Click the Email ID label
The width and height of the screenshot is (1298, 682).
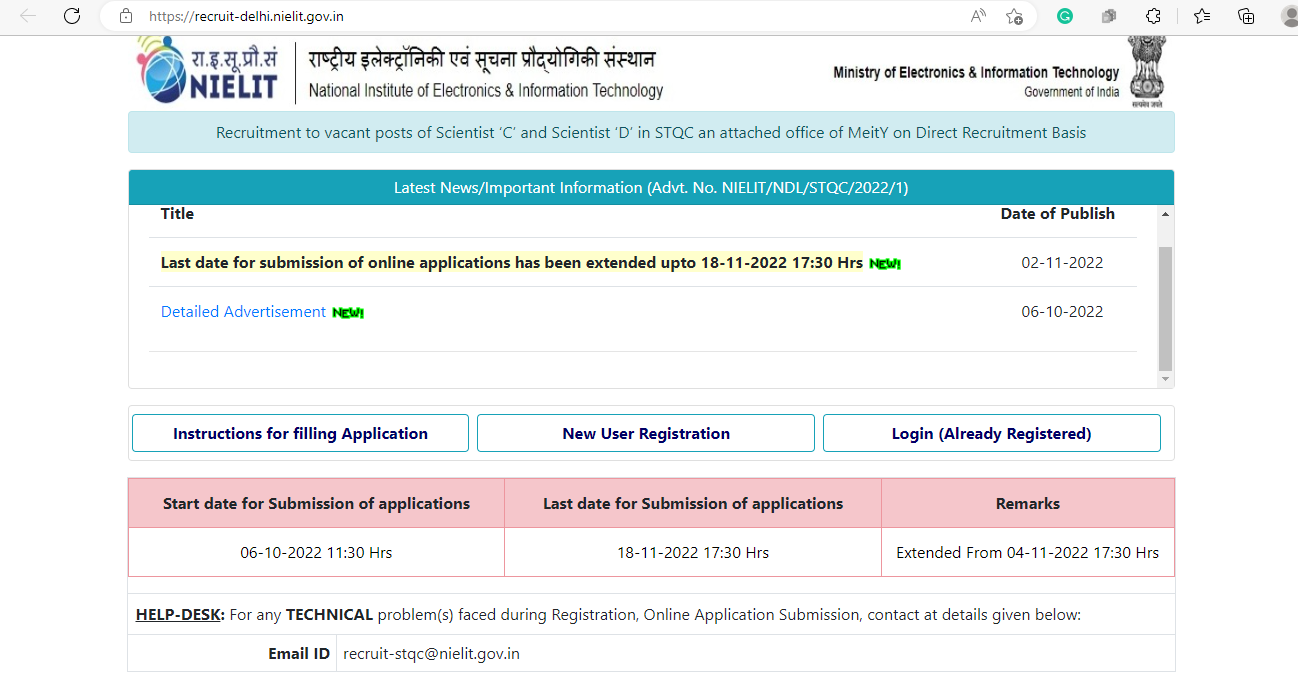pos(299,654)
